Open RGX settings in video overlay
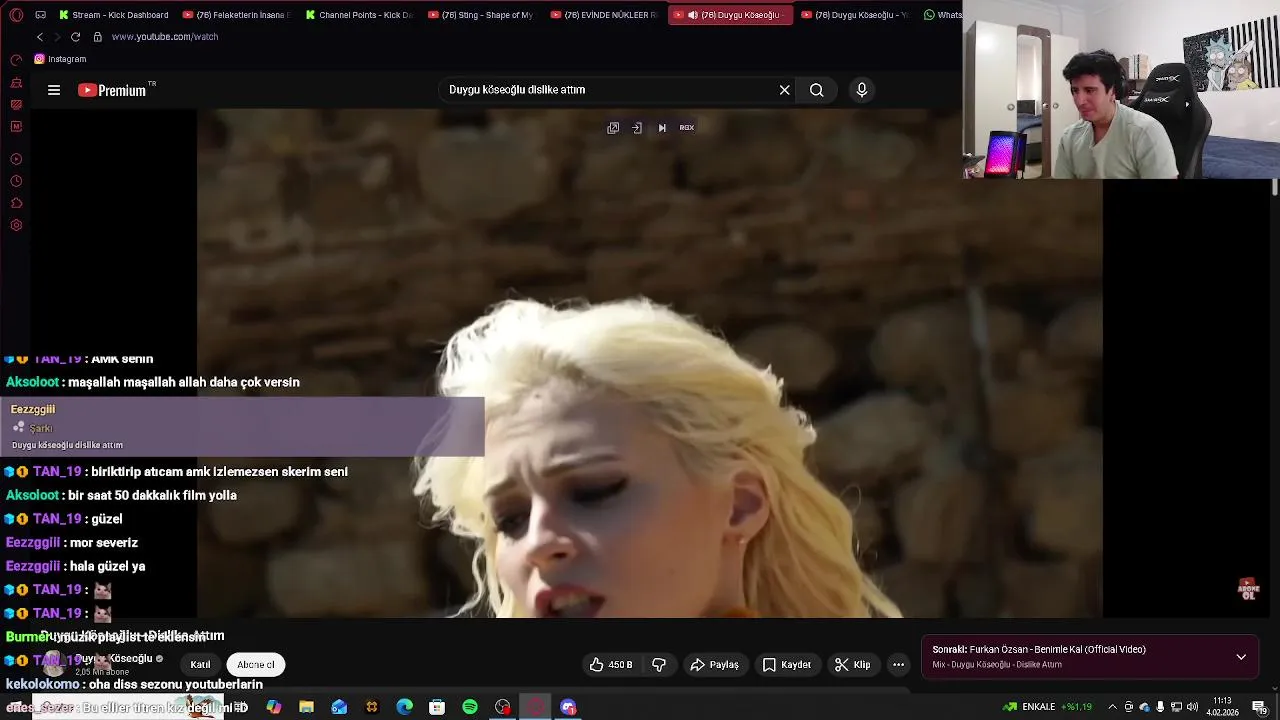This screenshot has height=720, width=1280. [687, 128]
